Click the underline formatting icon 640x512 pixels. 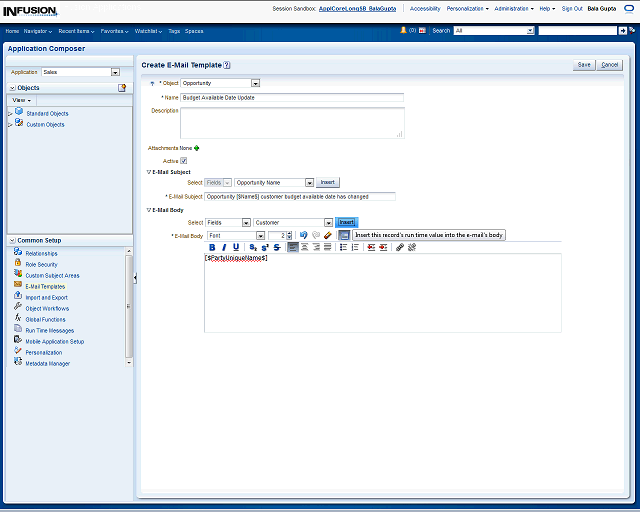236,247
